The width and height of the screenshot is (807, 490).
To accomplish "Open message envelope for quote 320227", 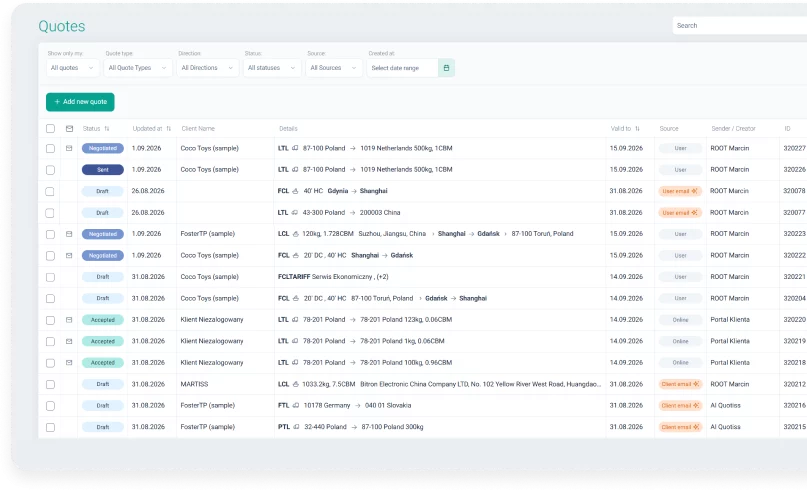I will (x=69, y=148).
